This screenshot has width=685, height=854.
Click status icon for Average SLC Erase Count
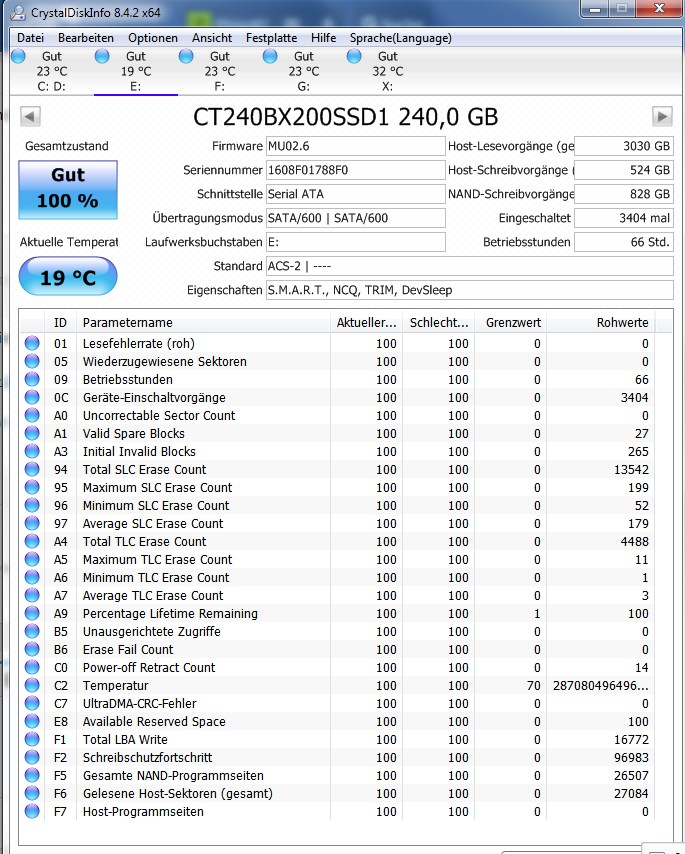point(32,523)
